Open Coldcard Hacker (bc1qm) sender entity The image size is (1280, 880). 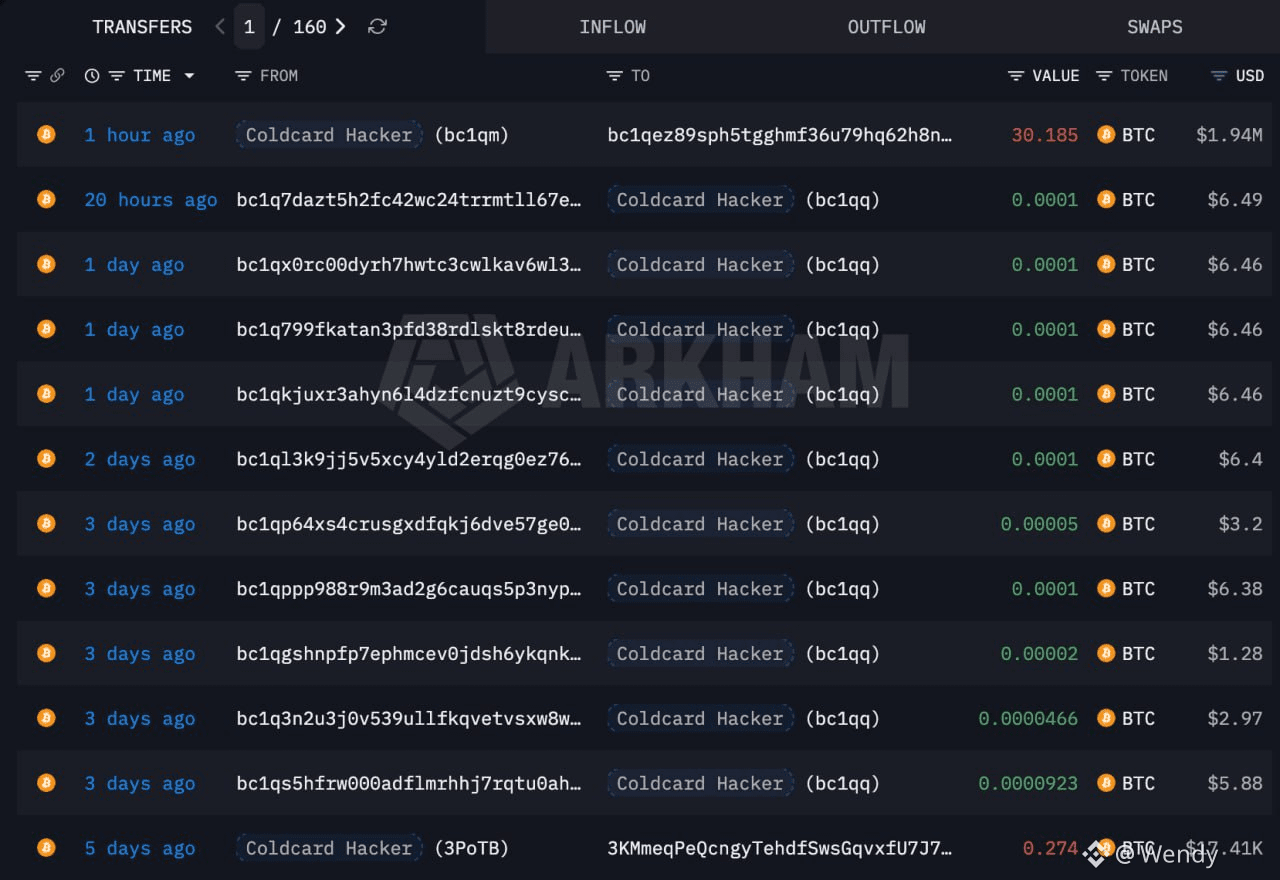[329, 135]
